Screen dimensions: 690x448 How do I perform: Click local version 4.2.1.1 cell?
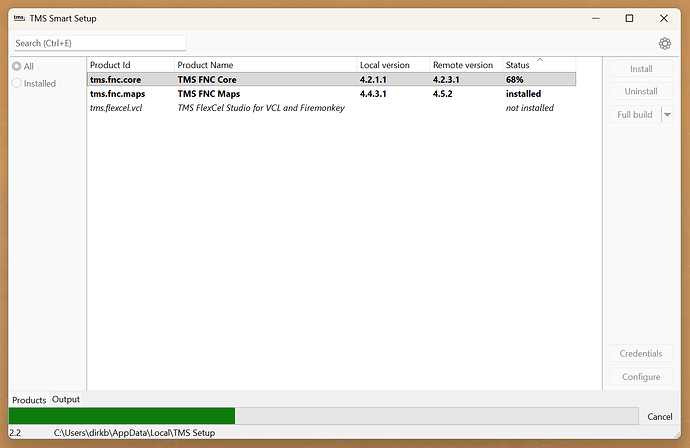[373, 80]
